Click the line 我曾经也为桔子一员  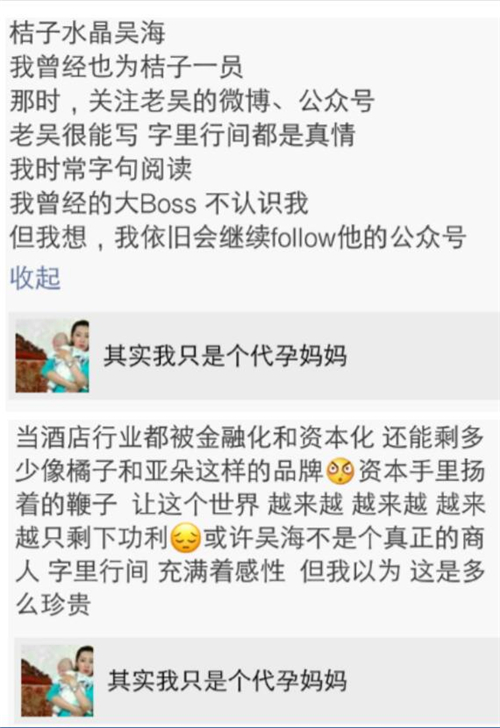tap(126, 67)
